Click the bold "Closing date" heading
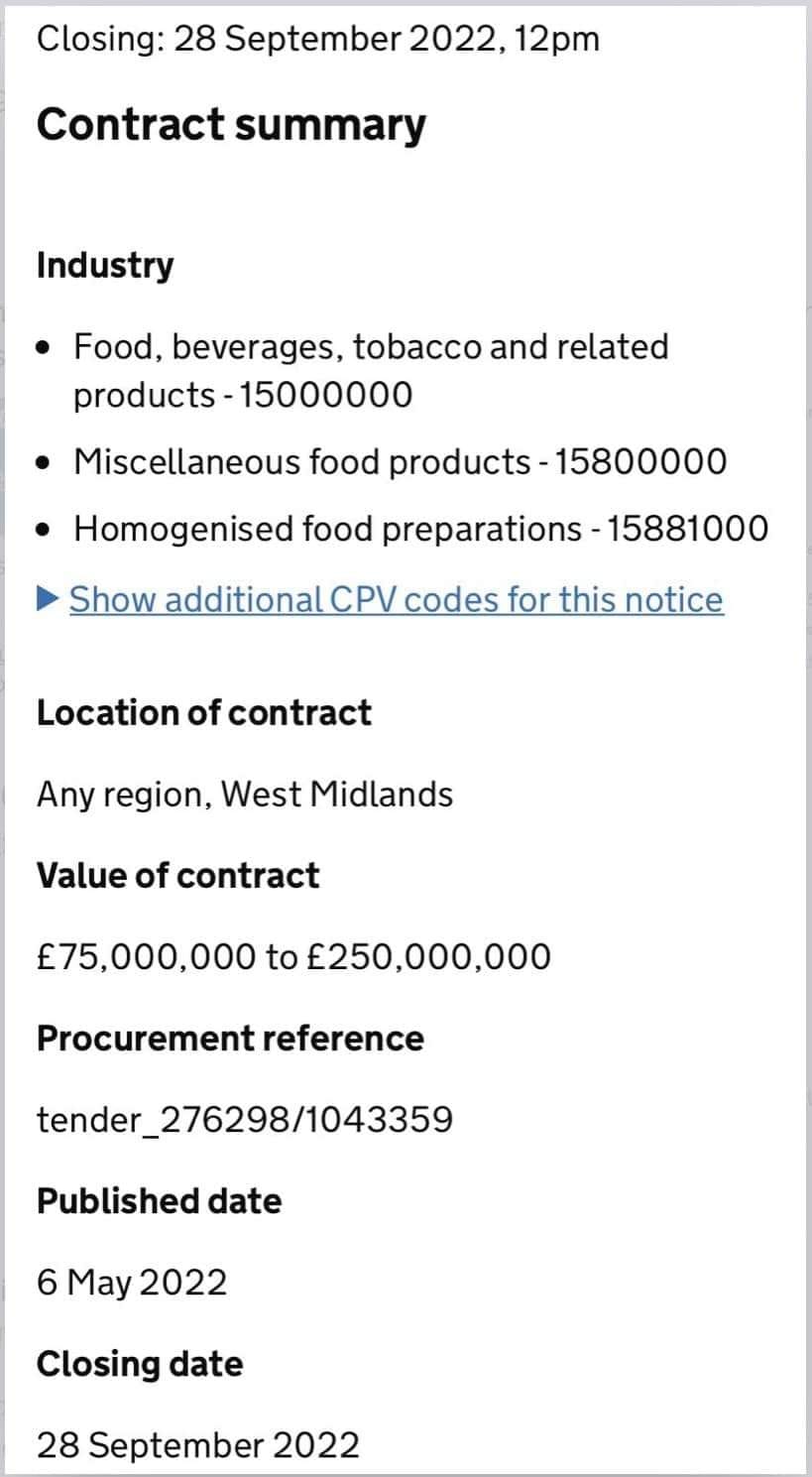 (x=139, y=1364)
